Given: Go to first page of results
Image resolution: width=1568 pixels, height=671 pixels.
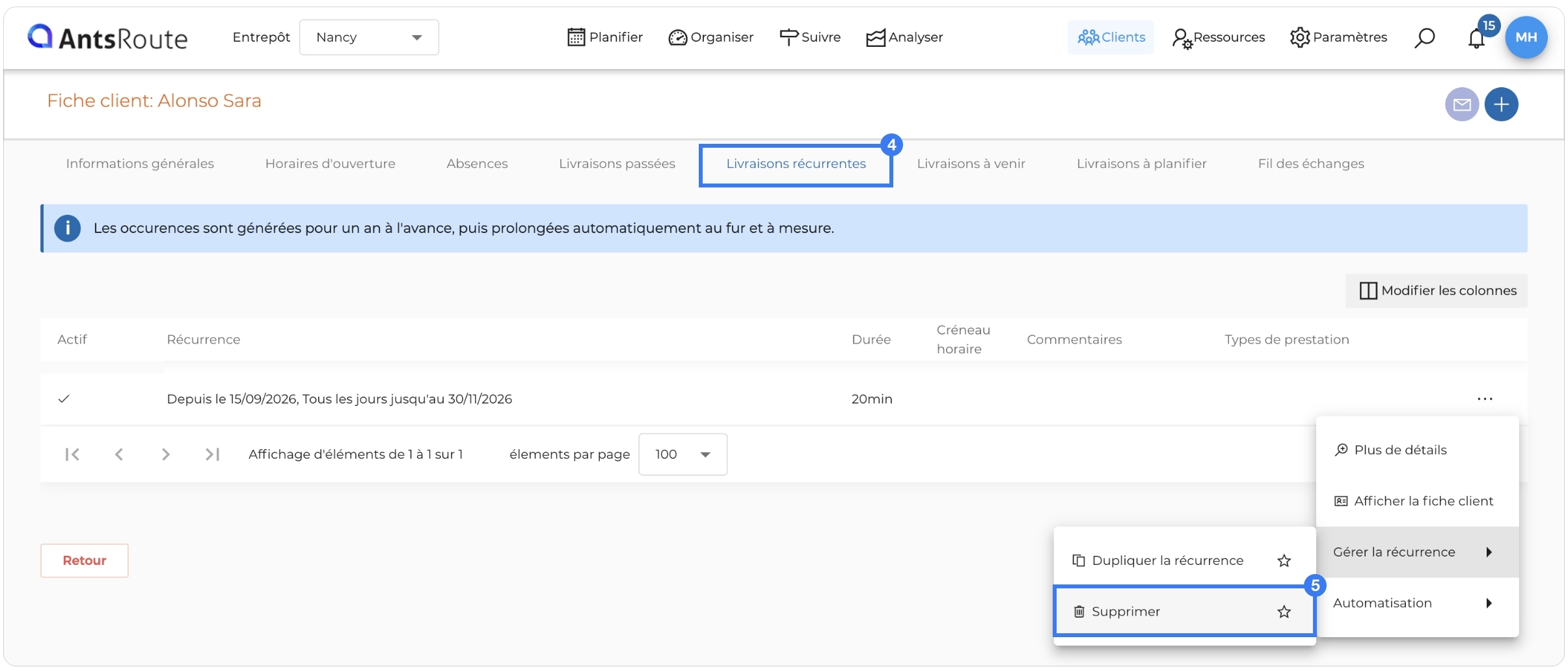Looking at the screenshot, I should (x=72, y=454).
